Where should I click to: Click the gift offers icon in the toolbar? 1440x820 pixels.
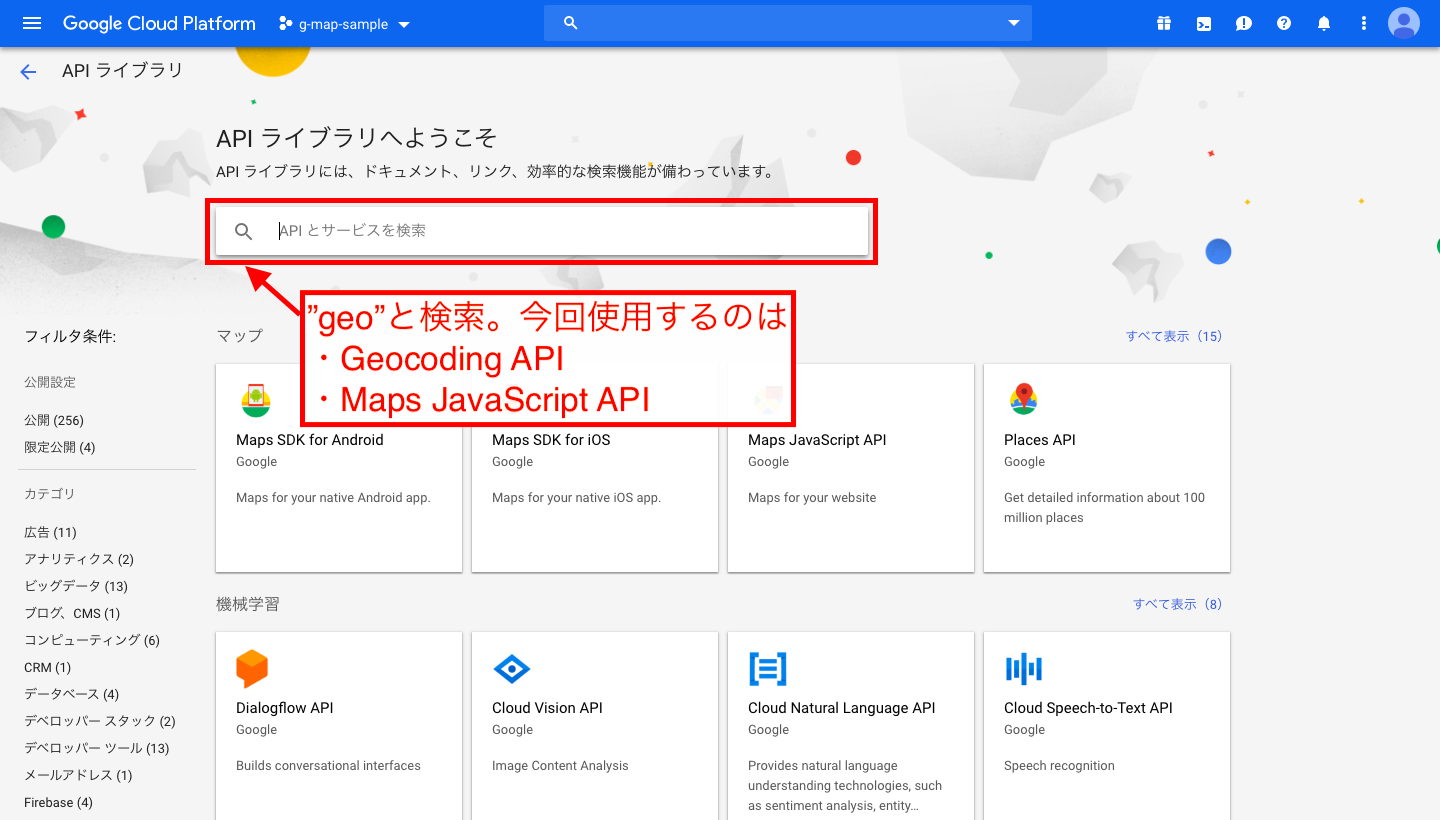point(1164,22)
